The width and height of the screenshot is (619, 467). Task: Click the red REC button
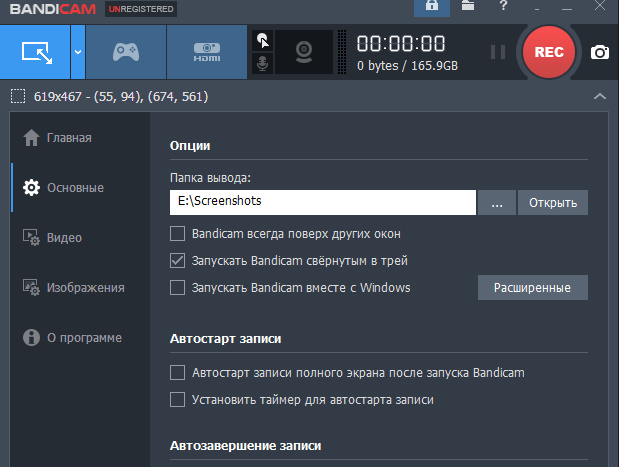[549, 52]
